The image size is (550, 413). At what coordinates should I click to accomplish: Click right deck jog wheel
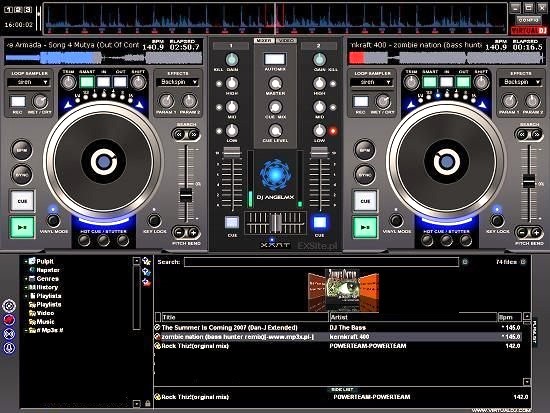click(x=446, y=162)
